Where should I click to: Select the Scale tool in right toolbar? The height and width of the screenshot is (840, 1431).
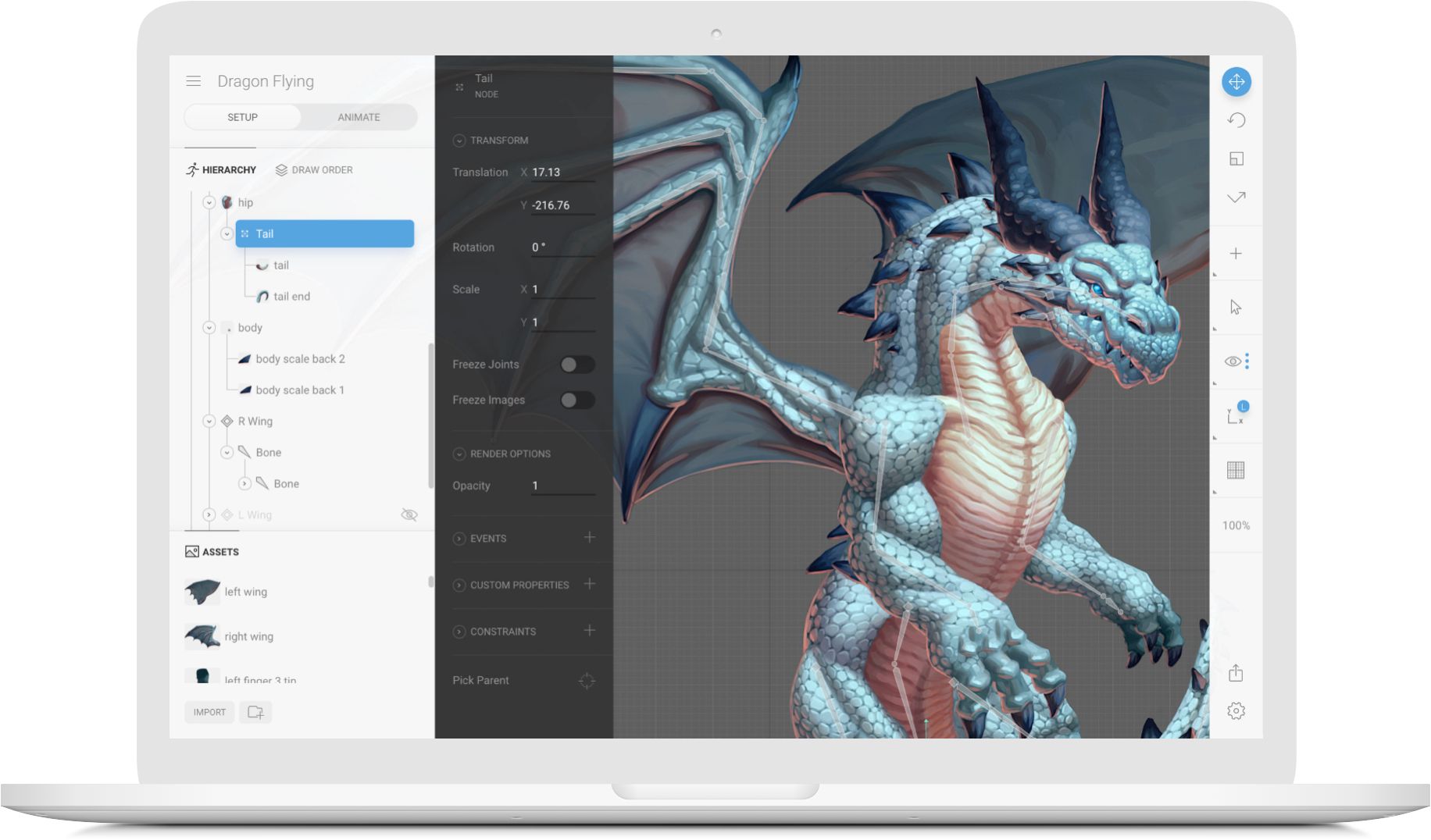[x=1236, y=159]
